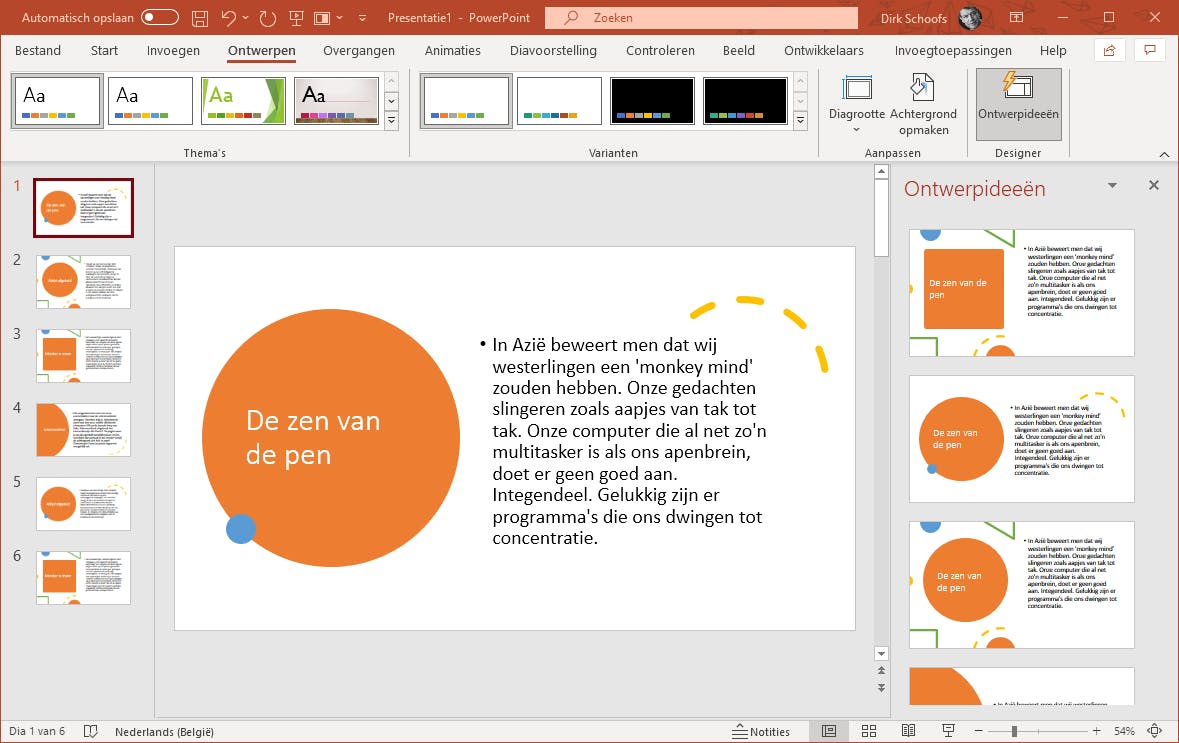
Task: Select slide 3 thumbnail
Action: 83,355
